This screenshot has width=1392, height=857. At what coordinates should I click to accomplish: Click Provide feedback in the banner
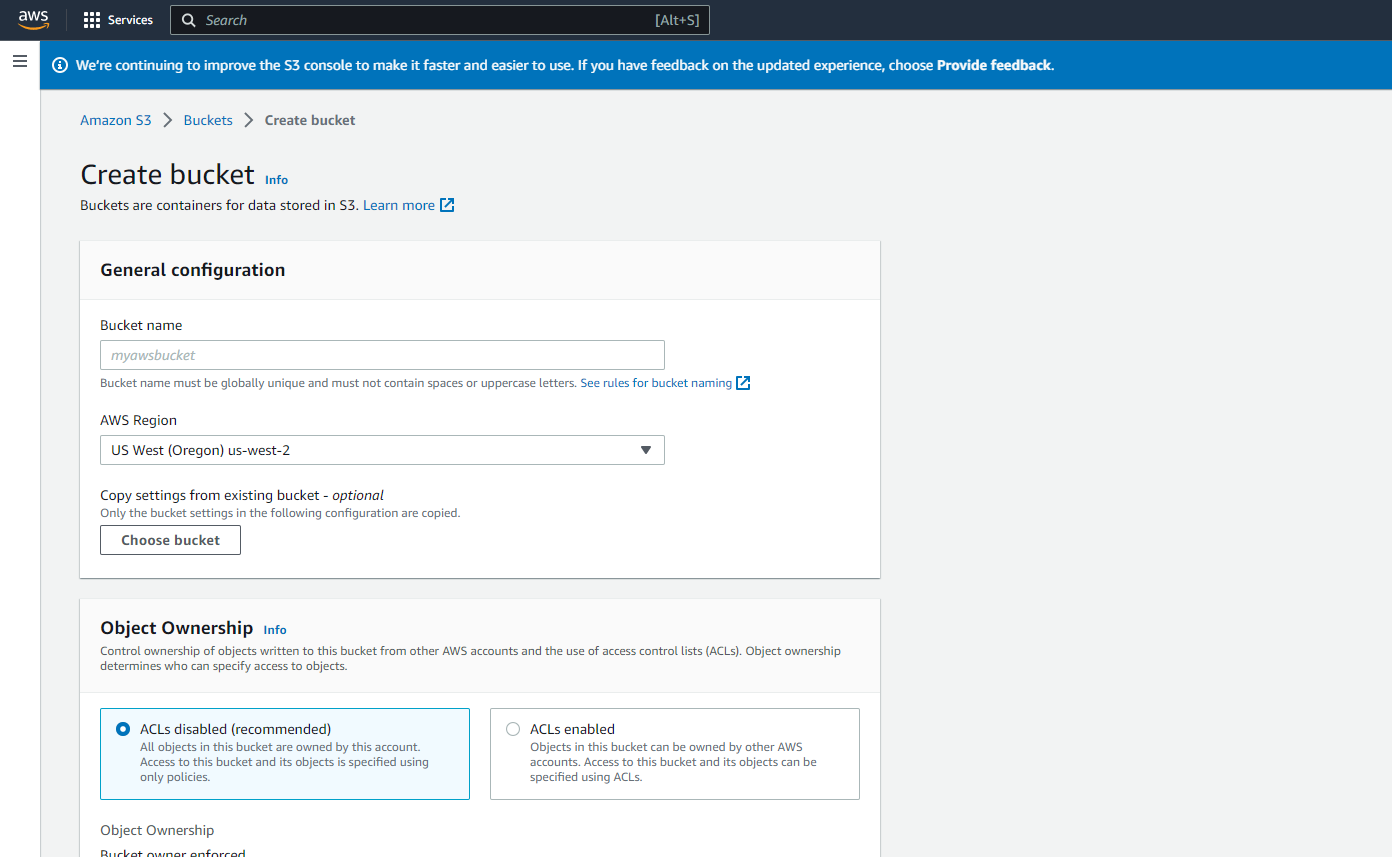[994, 65]
